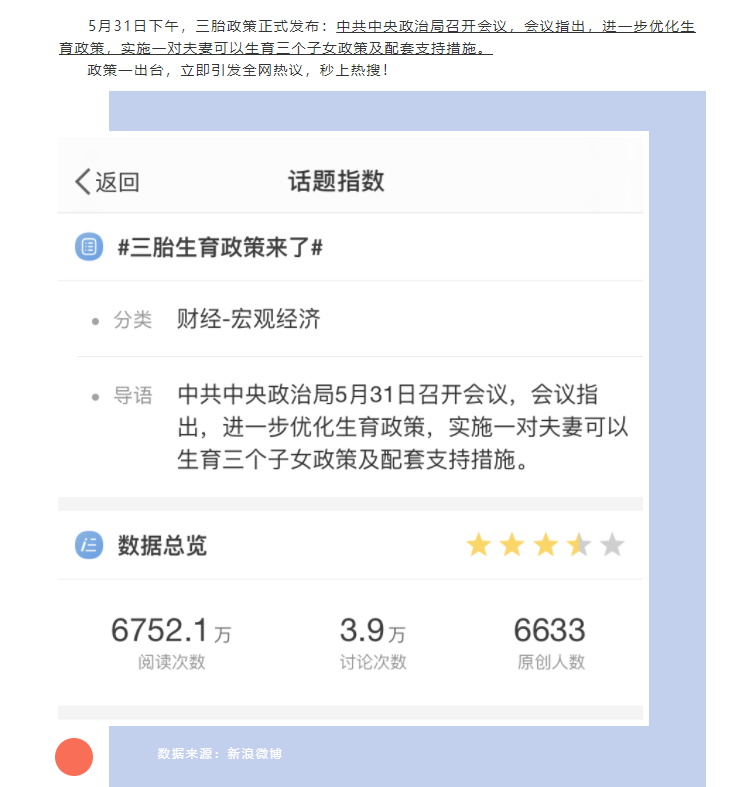
Task: Click the 返回 back button text
Action: [x=117, y=182]
